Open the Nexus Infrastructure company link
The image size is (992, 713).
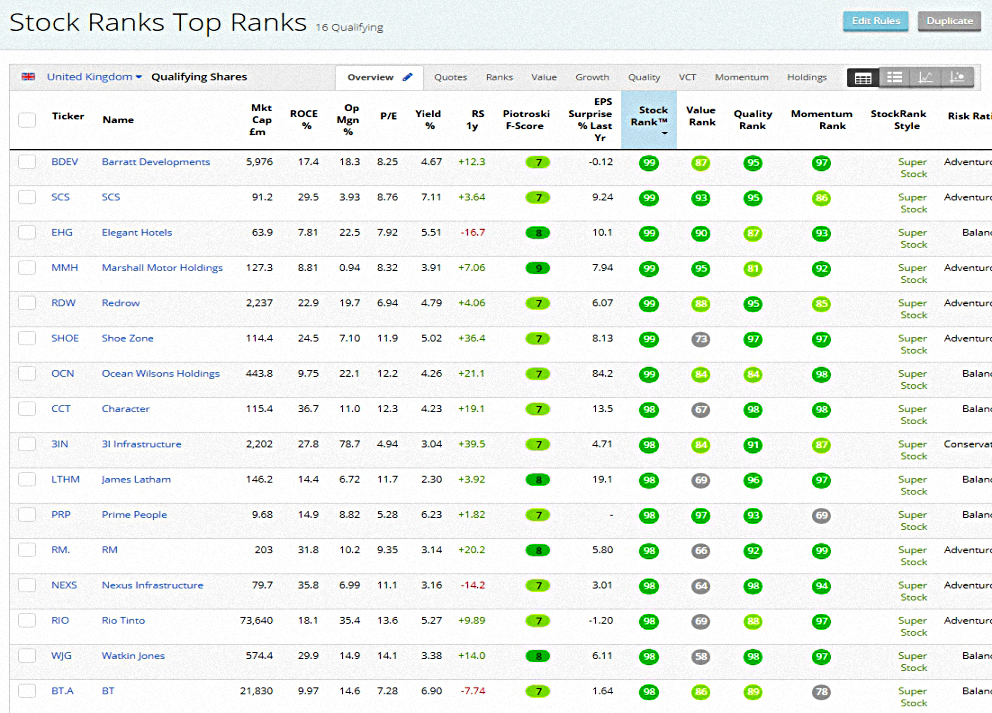pos(152,585)
